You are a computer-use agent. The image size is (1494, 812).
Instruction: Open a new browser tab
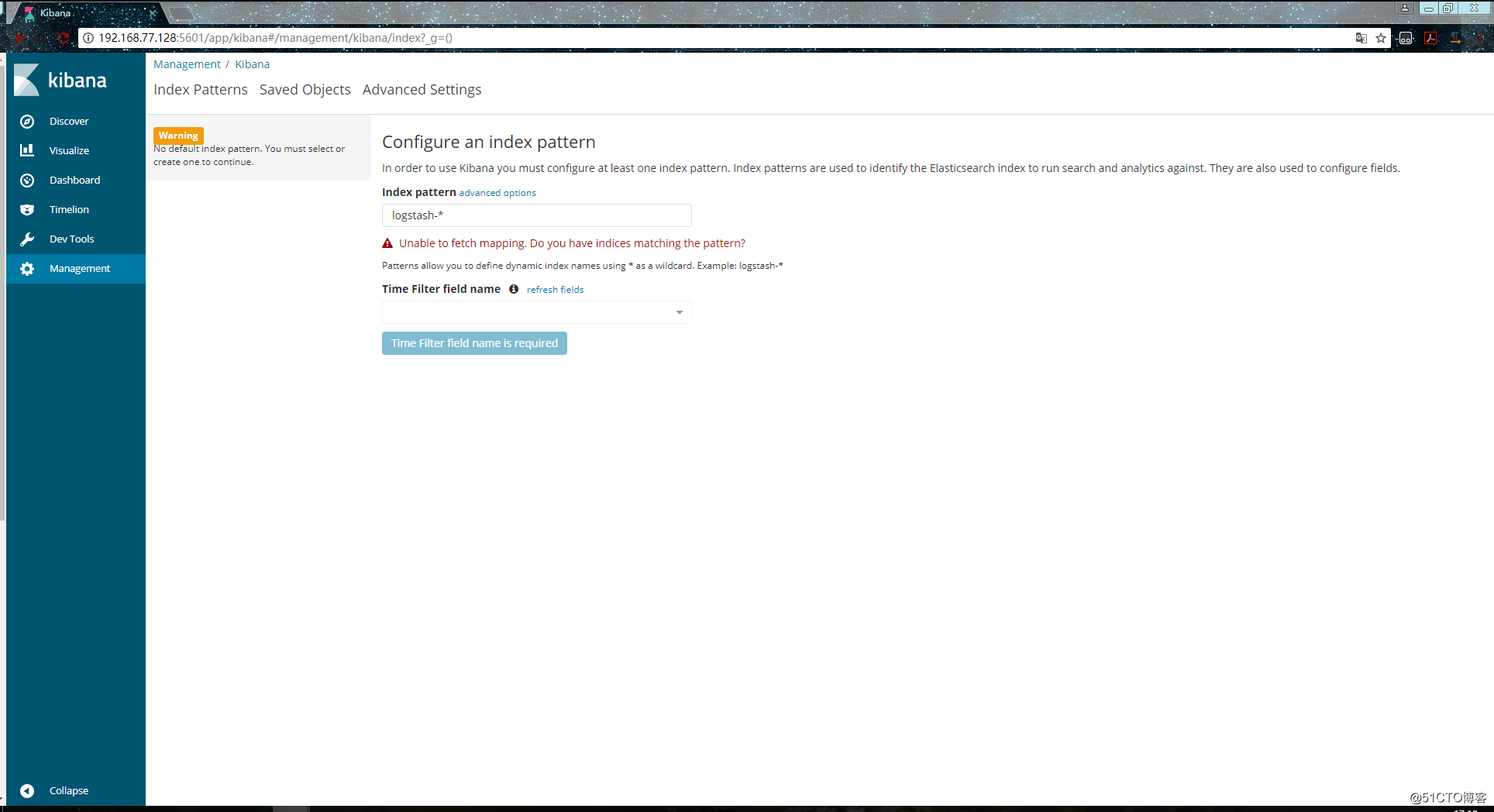tap(181, 13)
